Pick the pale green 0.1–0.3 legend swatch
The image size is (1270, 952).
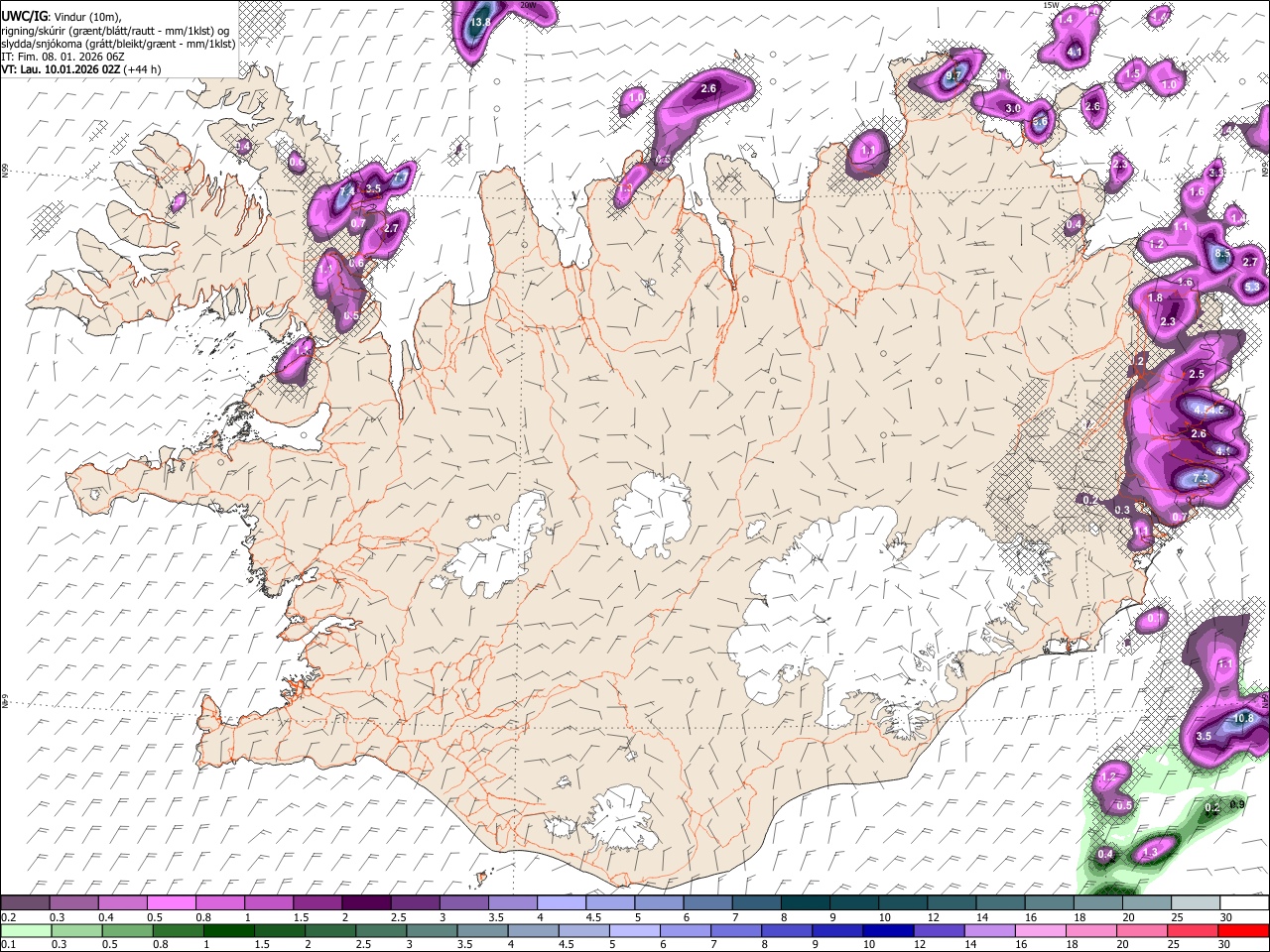27,930
